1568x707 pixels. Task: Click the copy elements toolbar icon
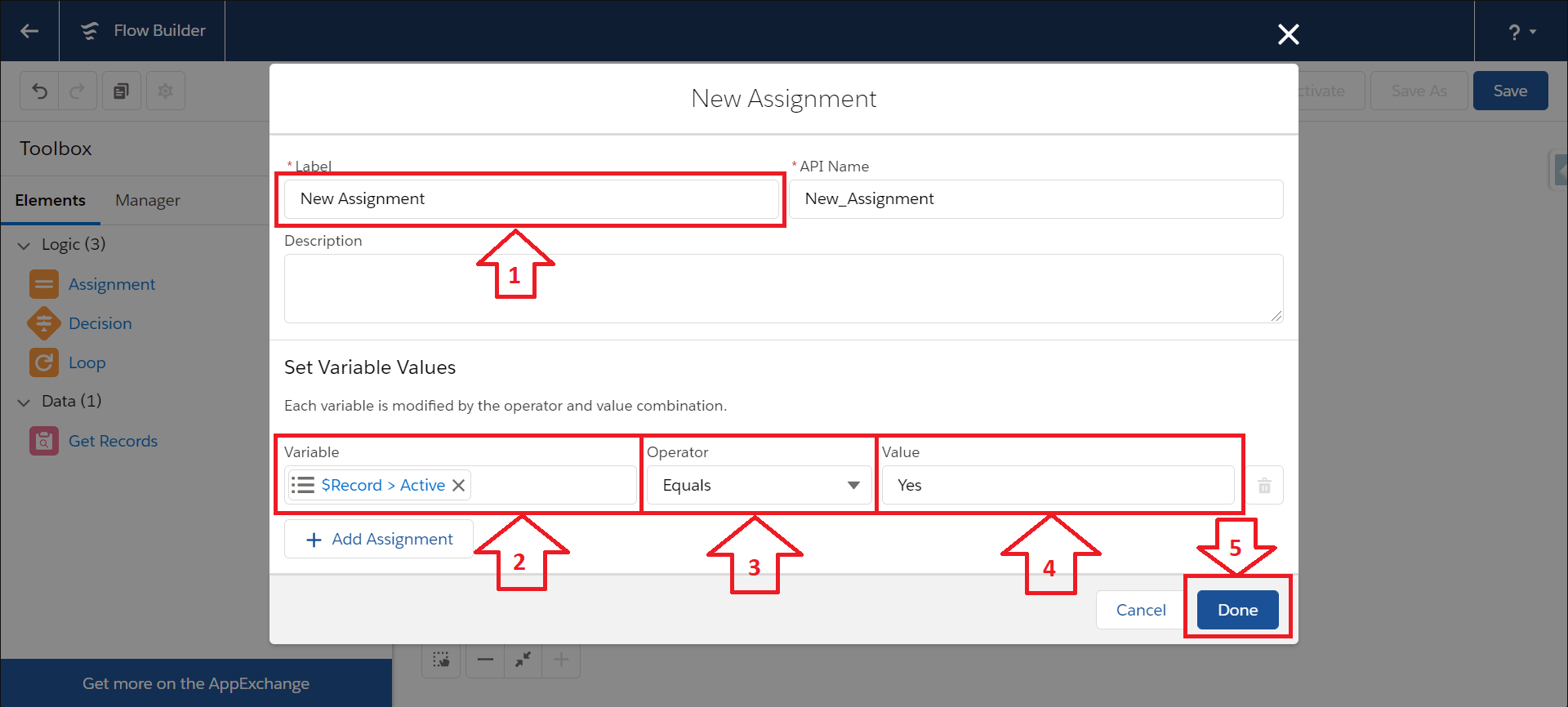coord(121,91)
